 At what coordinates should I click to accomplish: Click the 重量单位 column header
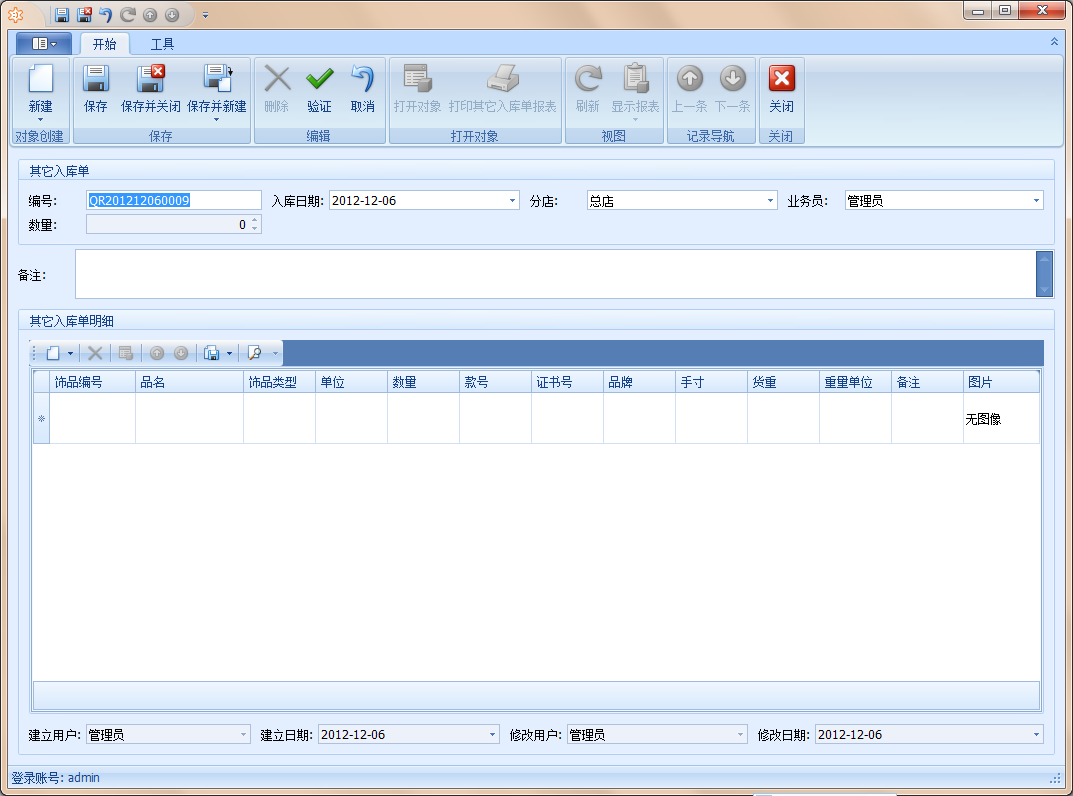855,382
